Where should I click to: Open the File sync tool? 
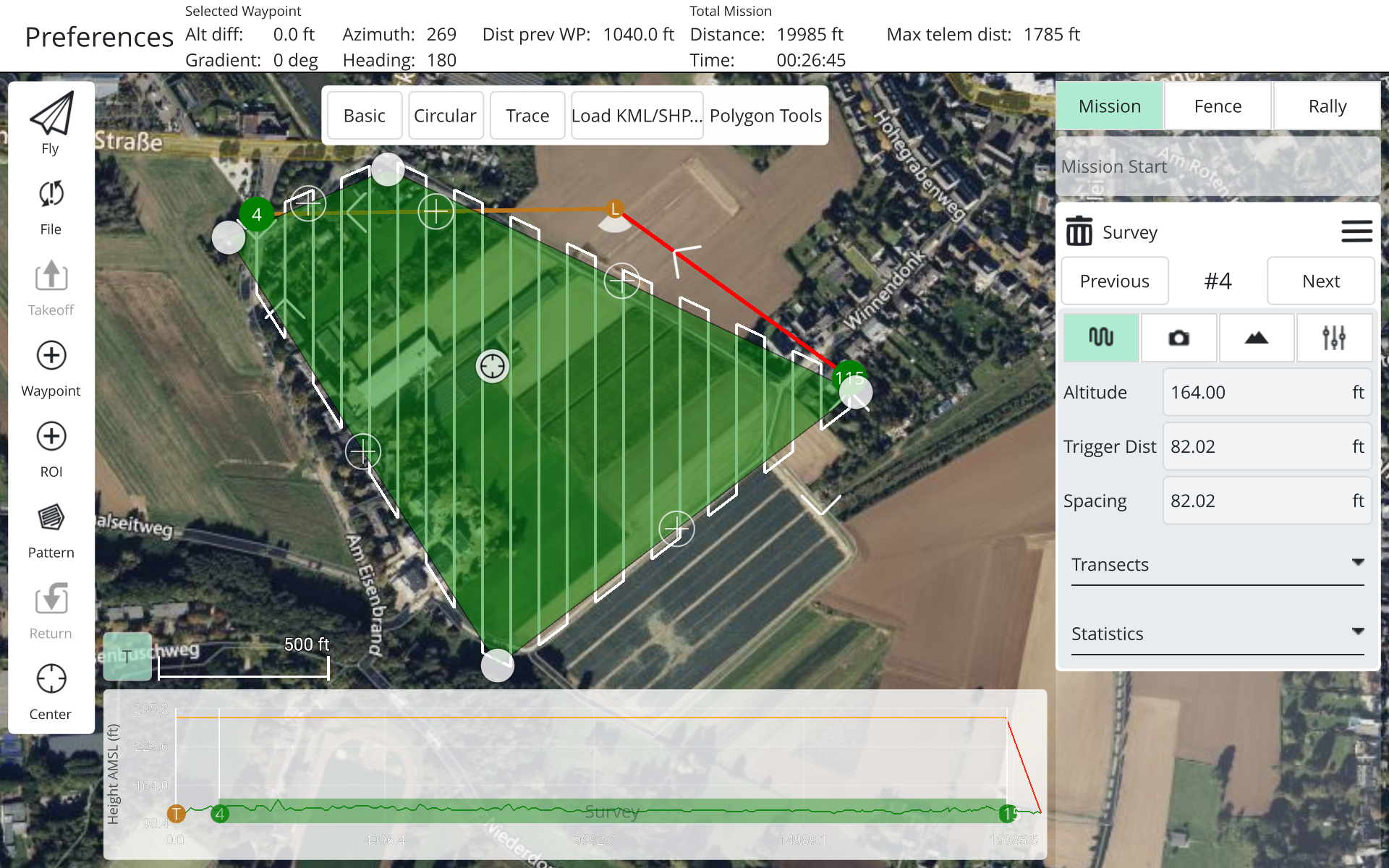coord(51,195)
